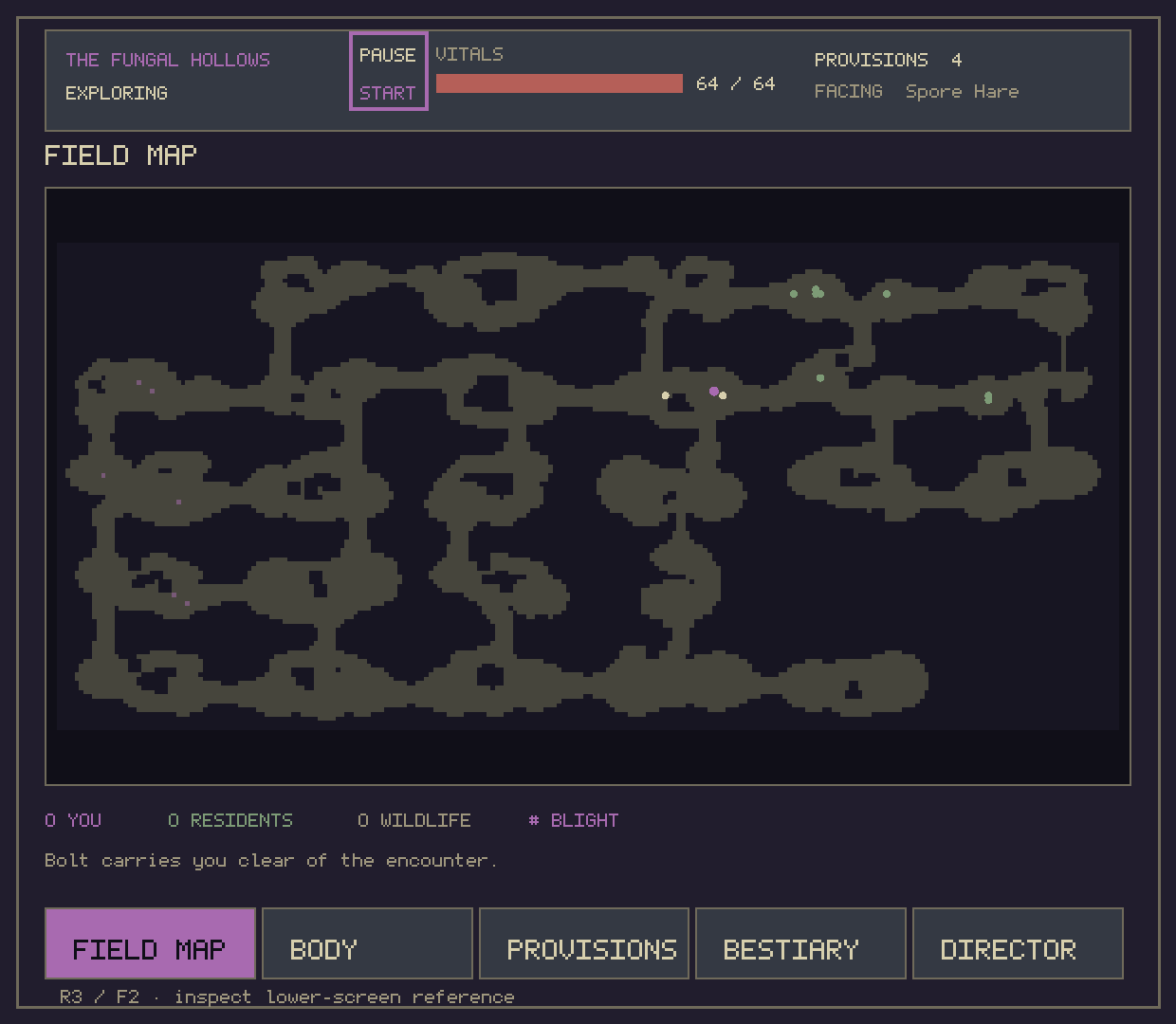The image size is (1176, 1024).
Task: Go to the DIRECTOR tab
Action: 1018,943
